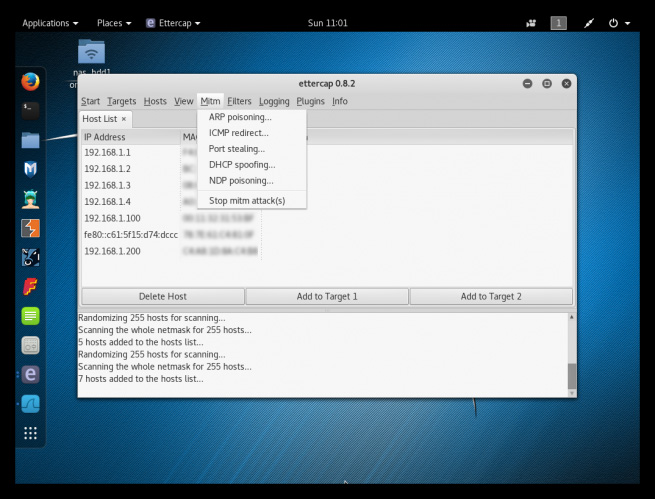Click Add to Target 2

[x=491, y=296]
